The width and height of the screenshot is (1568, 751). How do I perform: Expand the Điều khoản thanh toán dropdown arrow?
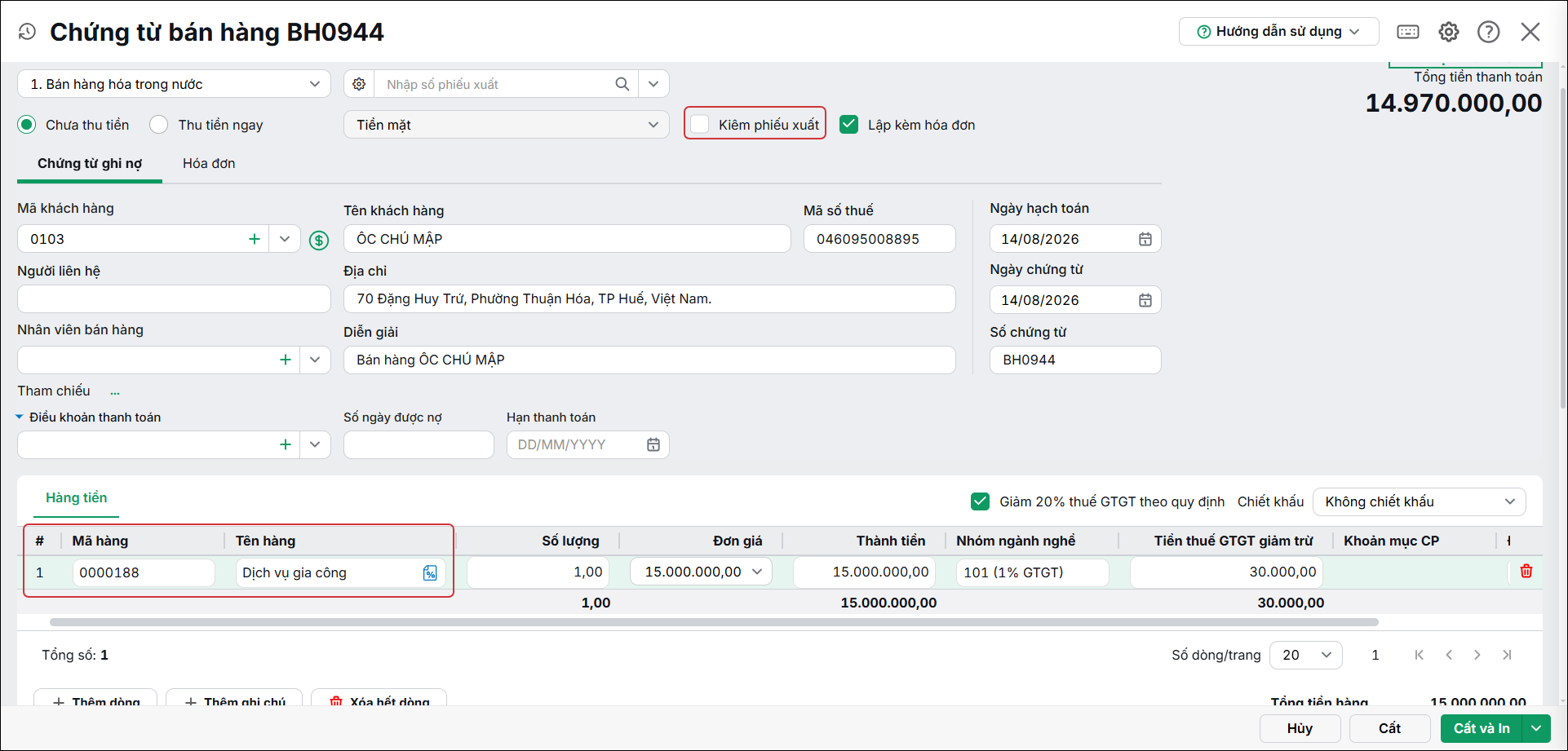[x=315, y=444]
